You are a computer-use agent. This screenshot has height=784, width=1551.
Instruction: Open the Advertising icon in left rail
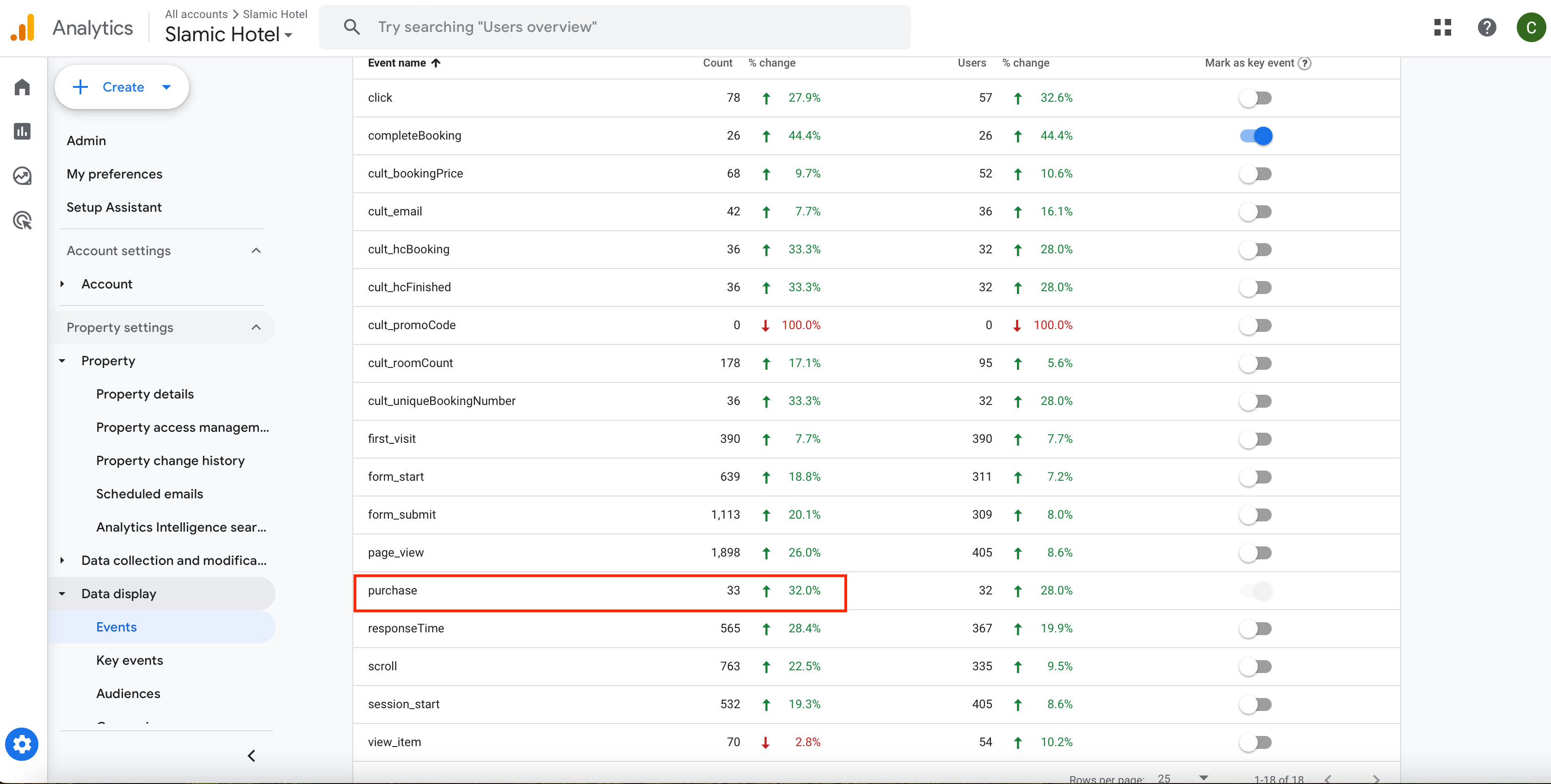pyautogui.click(x=22, y=220)
